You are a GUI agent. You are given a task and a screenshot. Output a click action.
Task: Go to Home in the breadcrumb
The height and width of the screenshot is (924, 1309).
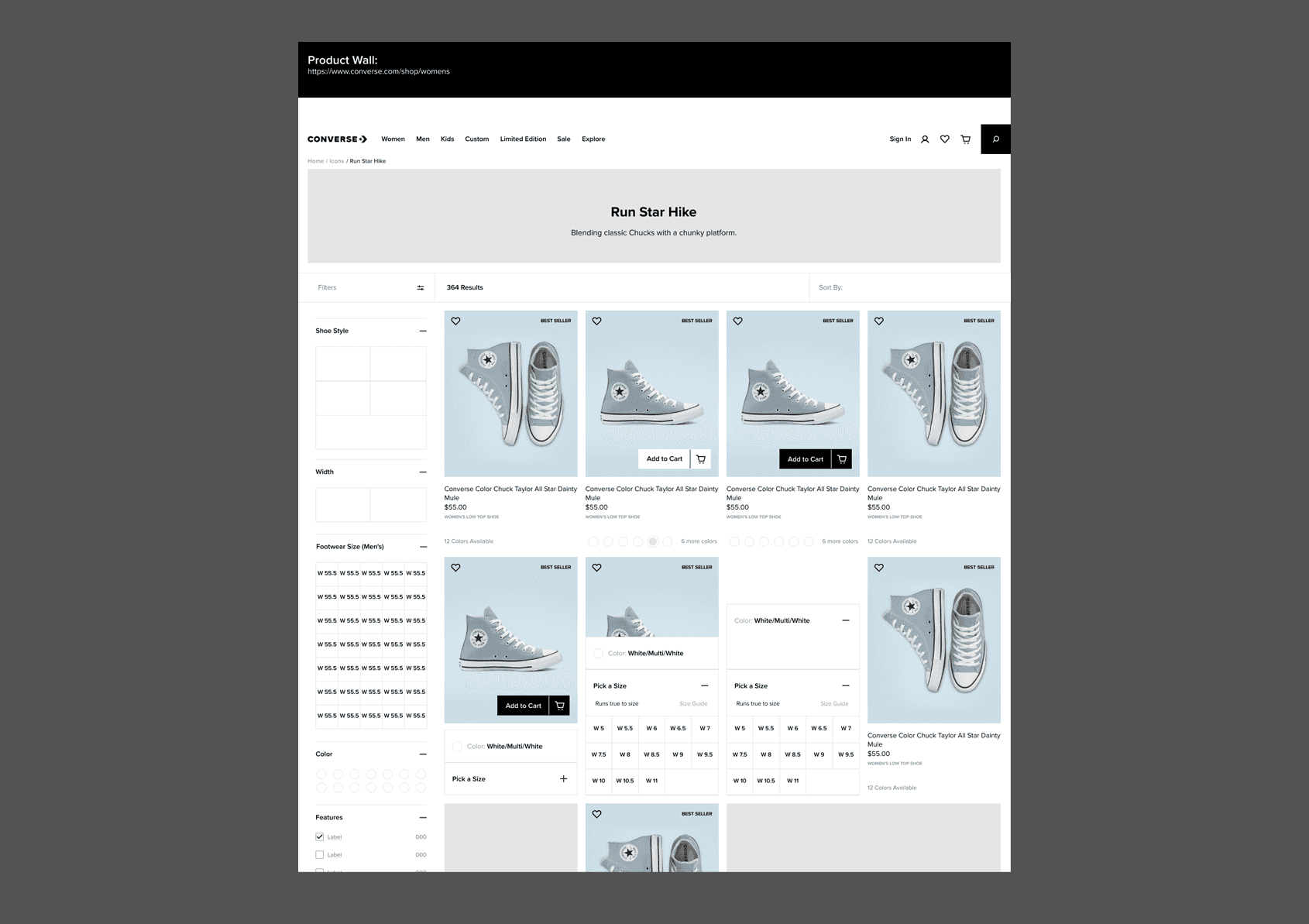pyautogui.click(x=315, y=161)
